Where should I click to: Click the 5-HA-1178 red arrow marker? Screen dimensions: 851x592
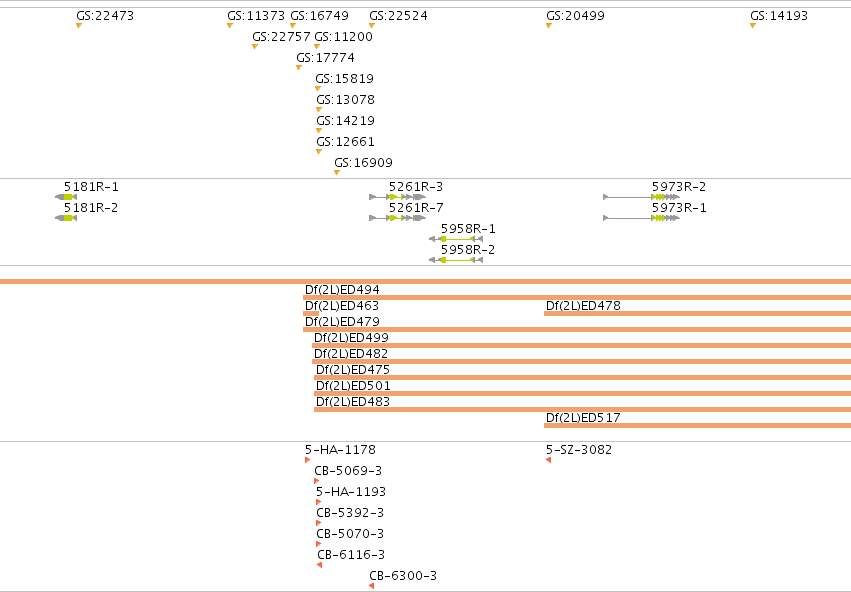pos(308,460)
